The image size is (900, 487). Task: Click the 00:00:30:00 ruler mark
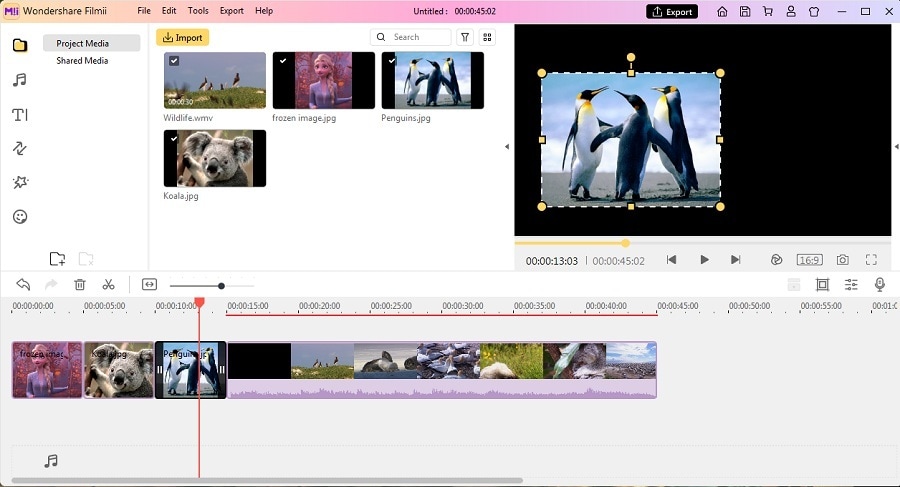(x=463, y=306)
